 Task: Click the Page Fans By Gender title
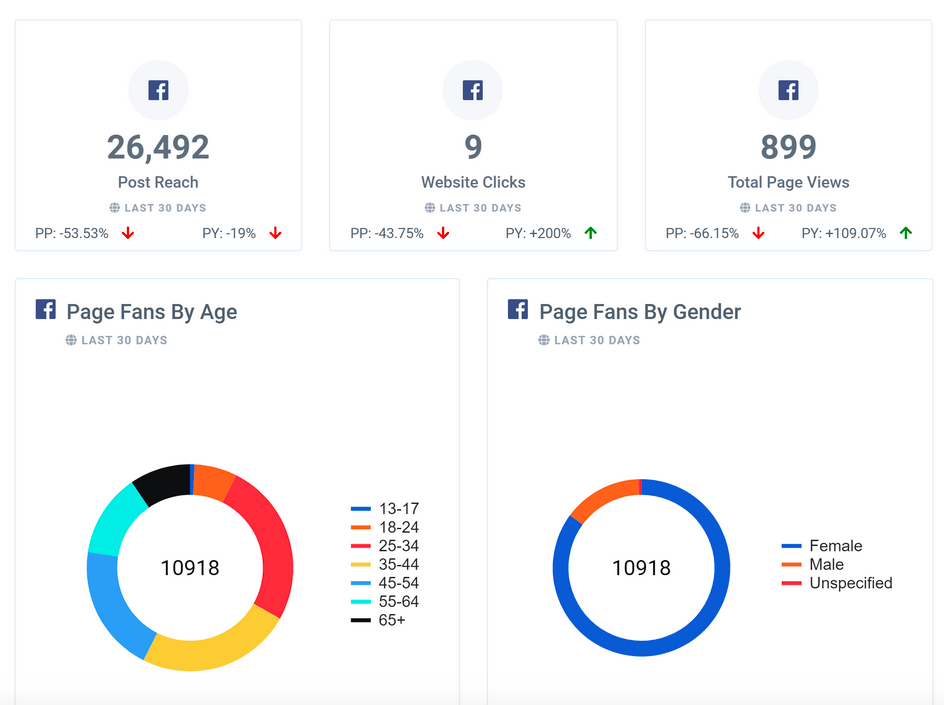(640, 312)
